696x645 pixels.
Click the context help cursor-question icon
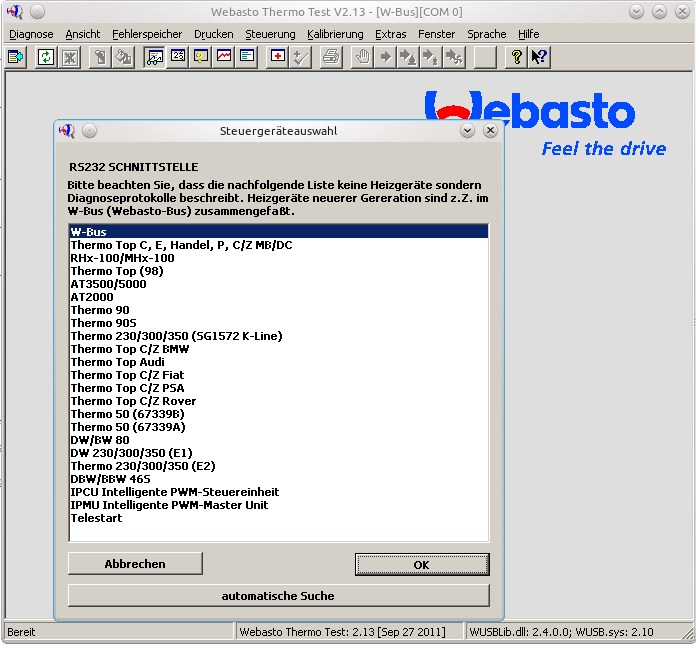pos(539,57)
